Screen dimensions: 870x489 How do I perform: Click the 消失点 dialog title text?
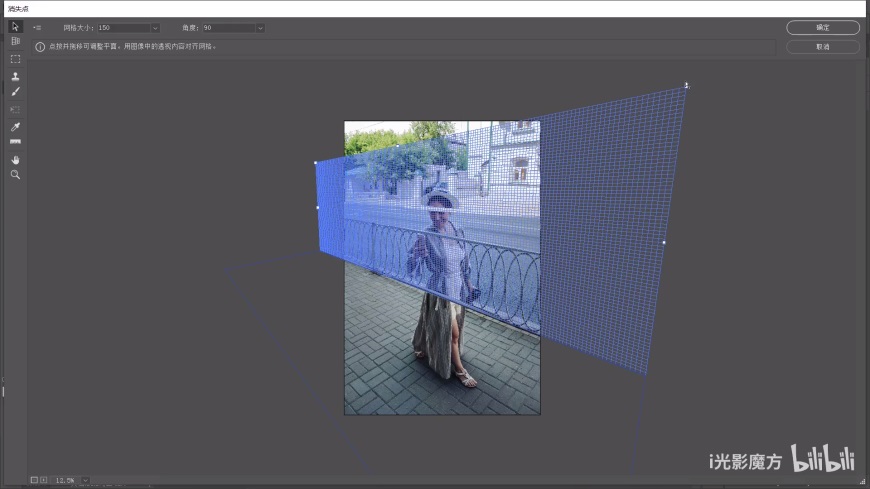coord(18,9)
